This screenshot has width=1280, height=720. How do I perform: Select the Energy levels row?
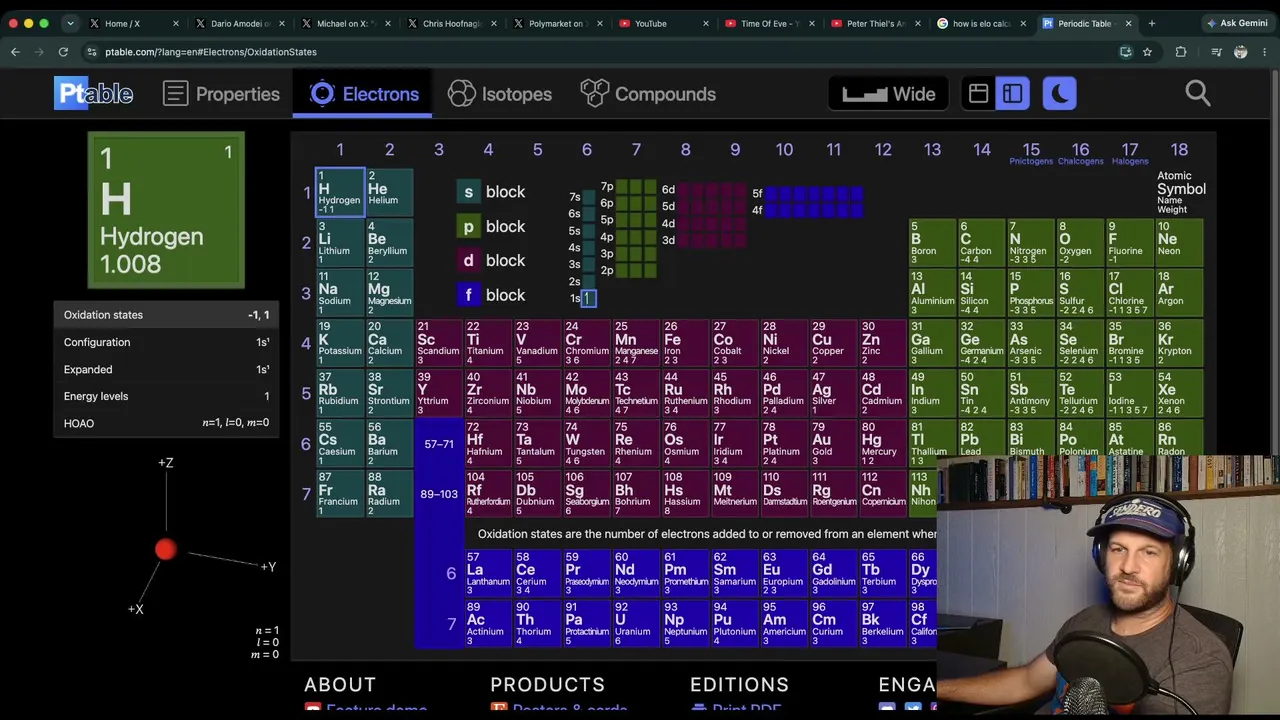[166, 396]
